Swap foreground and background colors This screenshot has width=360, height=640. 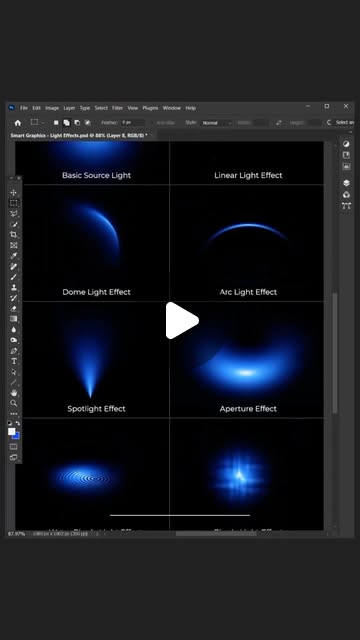pyautogui.click(x=18, y=423)
